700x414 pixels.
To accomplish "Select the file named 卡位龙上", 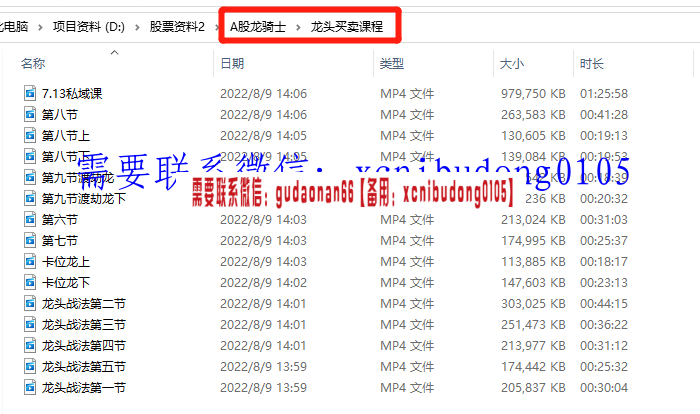I will pyautogui.click(x=66, y=261).
